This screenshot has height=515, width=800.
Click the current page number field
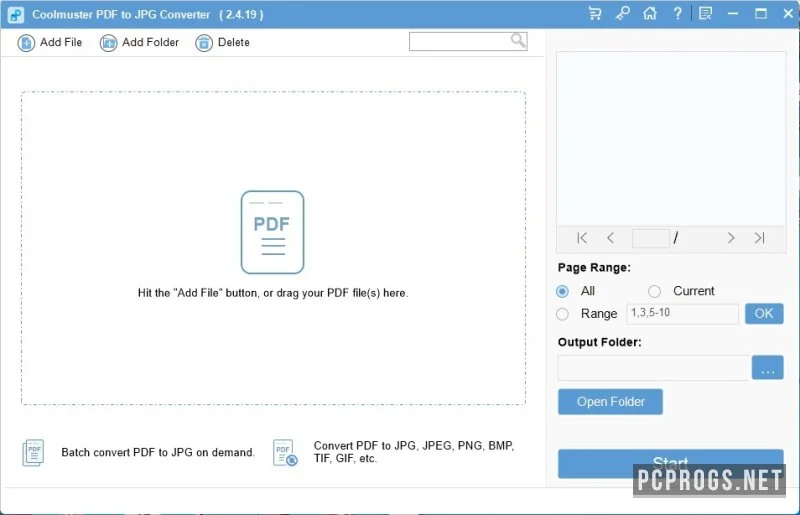pos(651,238)
